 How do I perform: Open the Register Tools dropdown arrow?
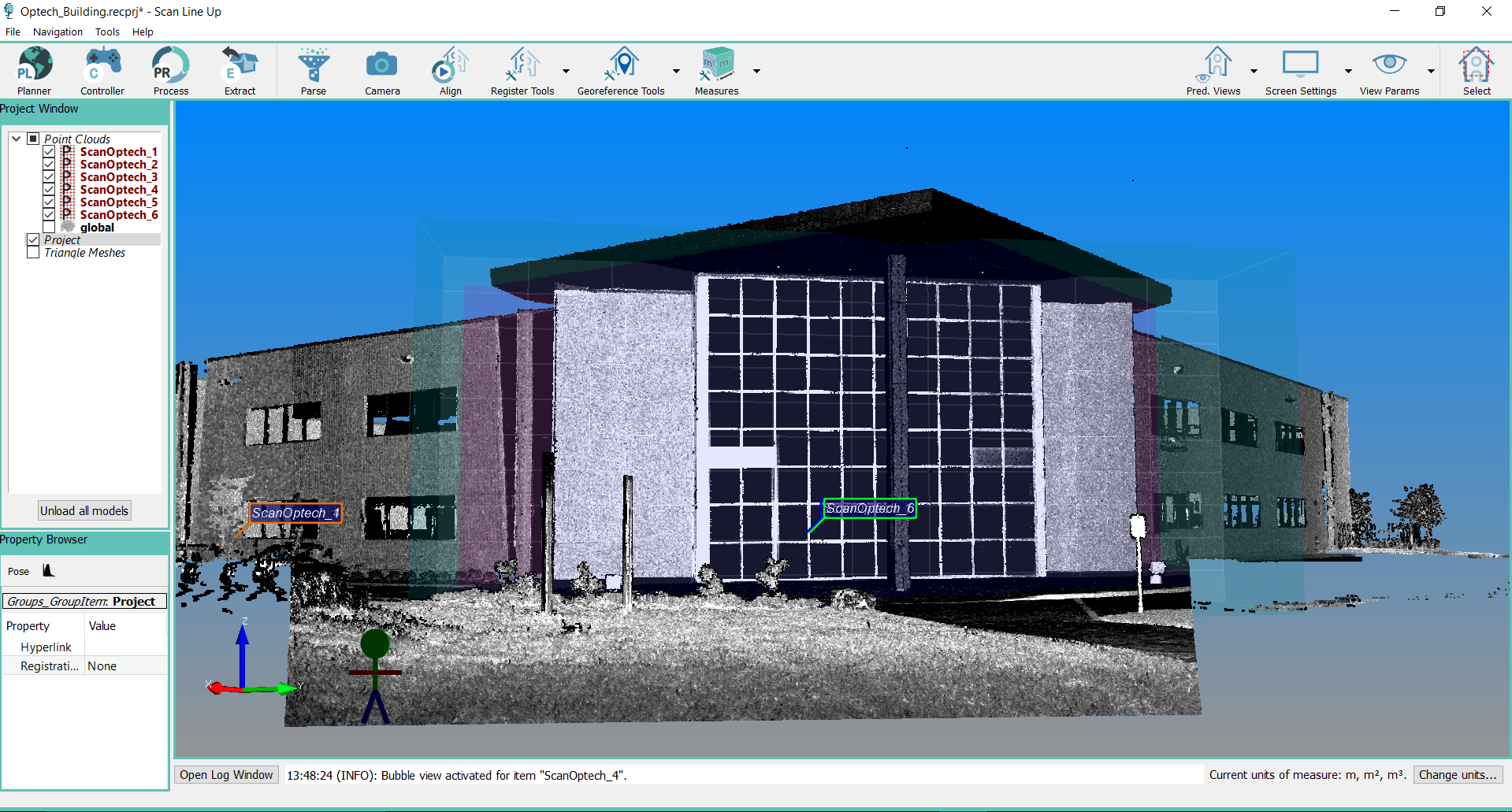coord(566,72)
